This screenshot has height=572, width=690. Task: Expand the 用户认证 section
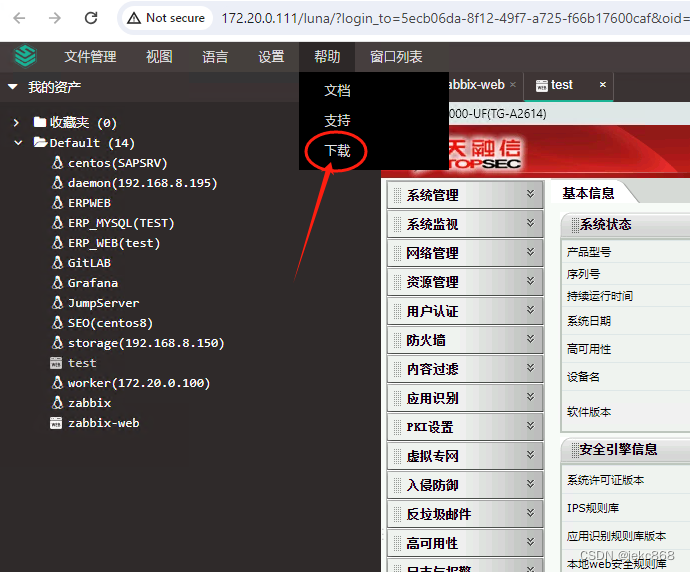465,311
